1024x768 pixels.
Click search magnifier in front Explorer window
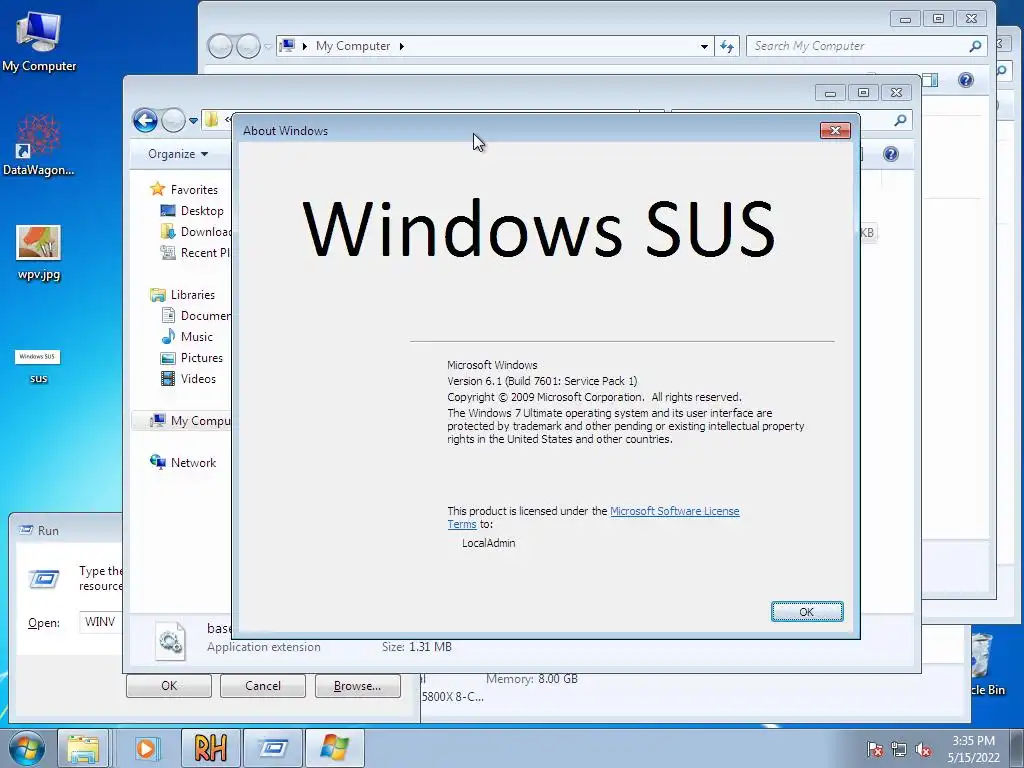[901, 120]
